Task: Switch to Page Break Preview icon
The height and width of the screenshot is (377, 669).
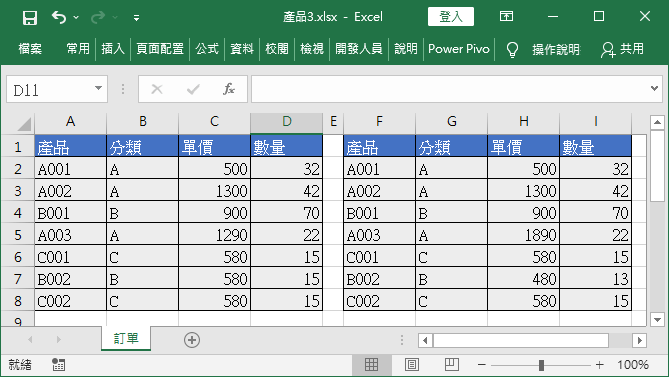Action: [451, 365]
